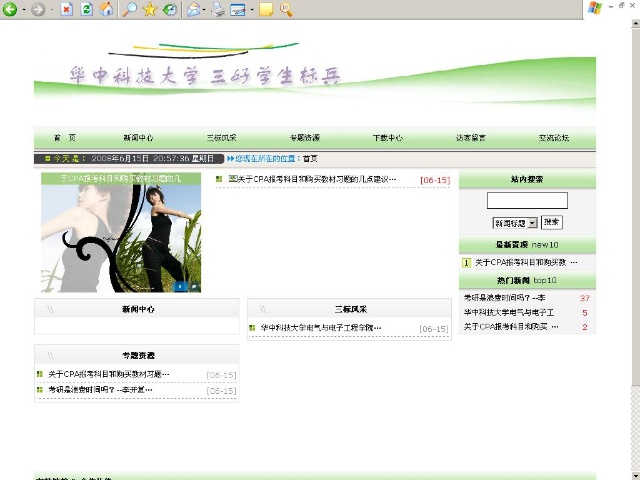
Task: Click the orange research magnifier toolbar icon
Action: pyautogui.click(x=287, y=9)
